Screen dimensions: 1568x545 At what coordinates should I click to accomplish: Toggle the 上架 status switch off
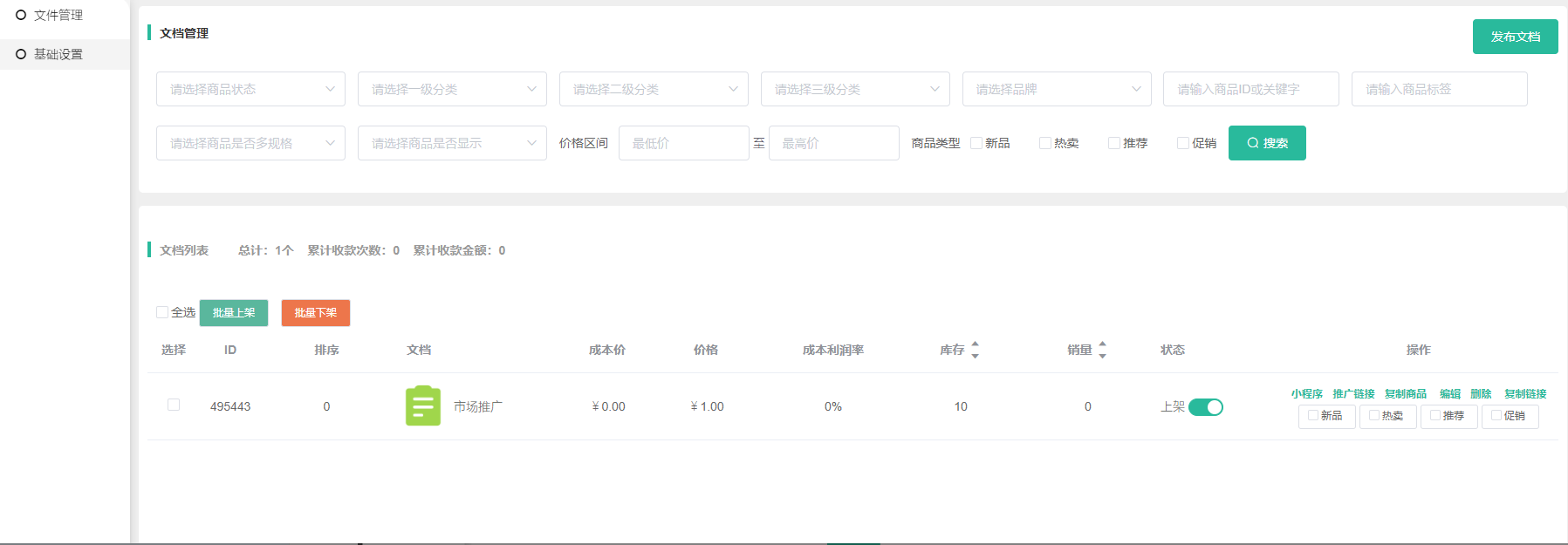pyautogui.click(x=1205, y=407)
